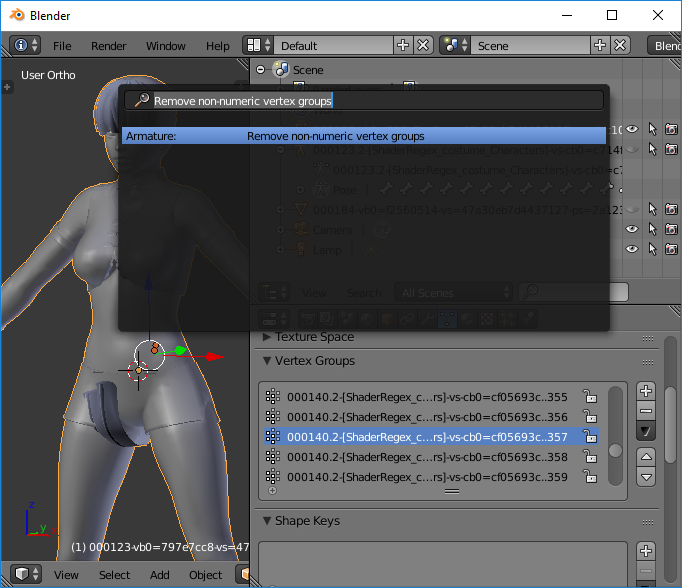Open the scene browse icon
Image resolution: width=682 pixels, height=588 pixels.
point(455,45)
